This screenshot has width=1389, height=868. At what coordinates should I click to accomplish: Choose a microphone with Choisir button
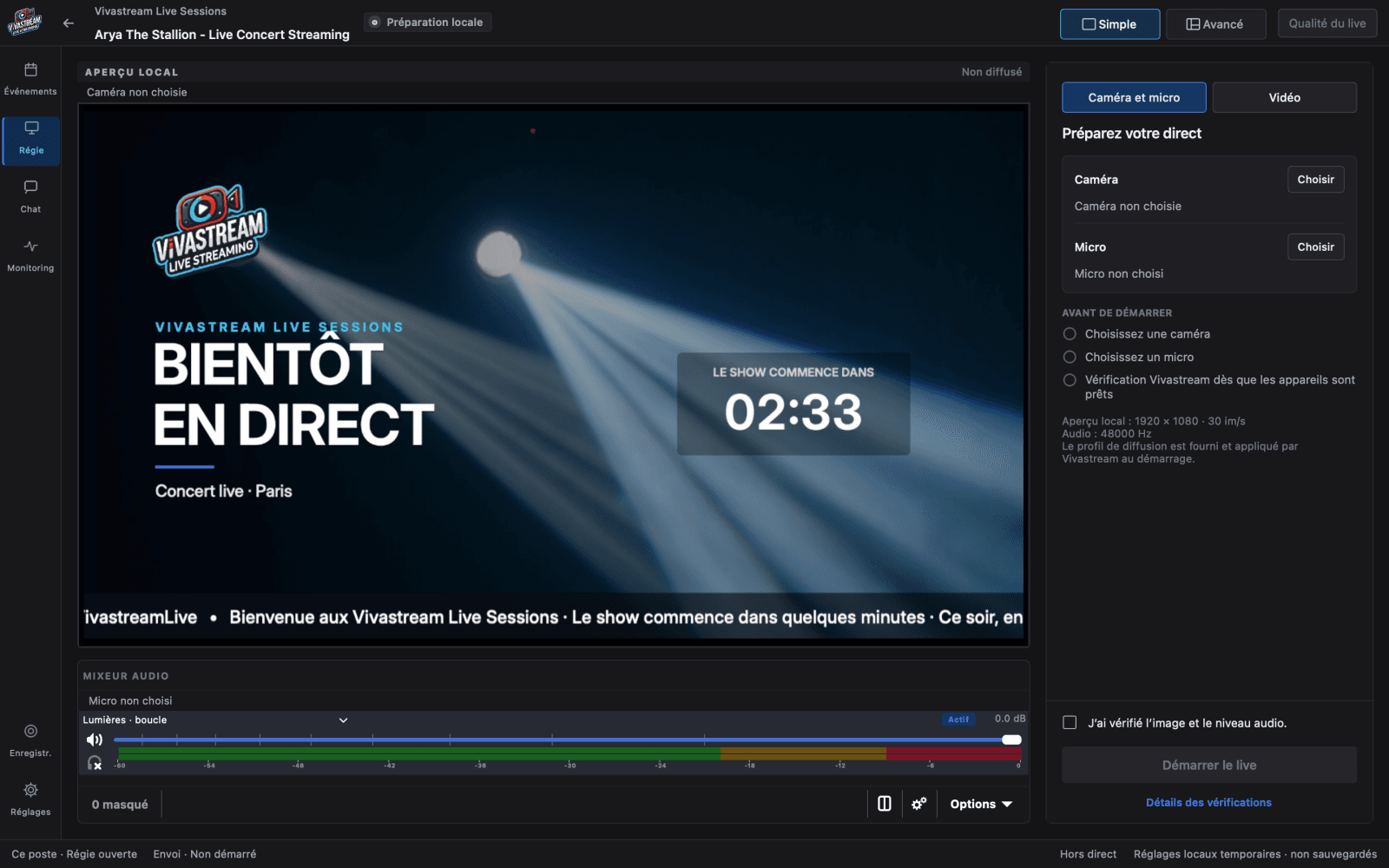coord(1315,247)
